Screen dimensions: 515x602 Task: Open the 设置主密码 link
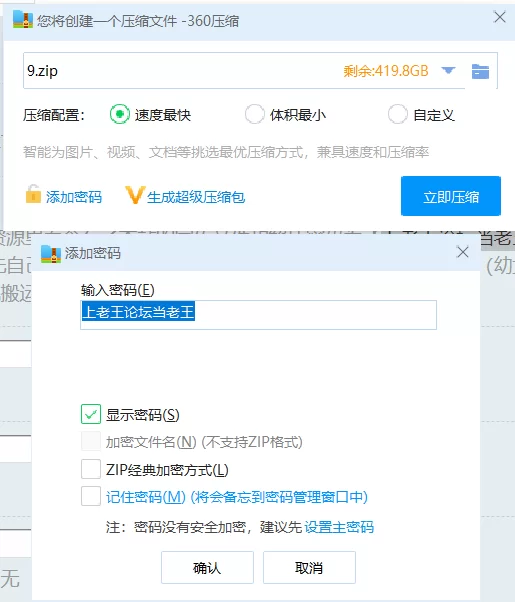pyautogui.click(x=339, y=527)
